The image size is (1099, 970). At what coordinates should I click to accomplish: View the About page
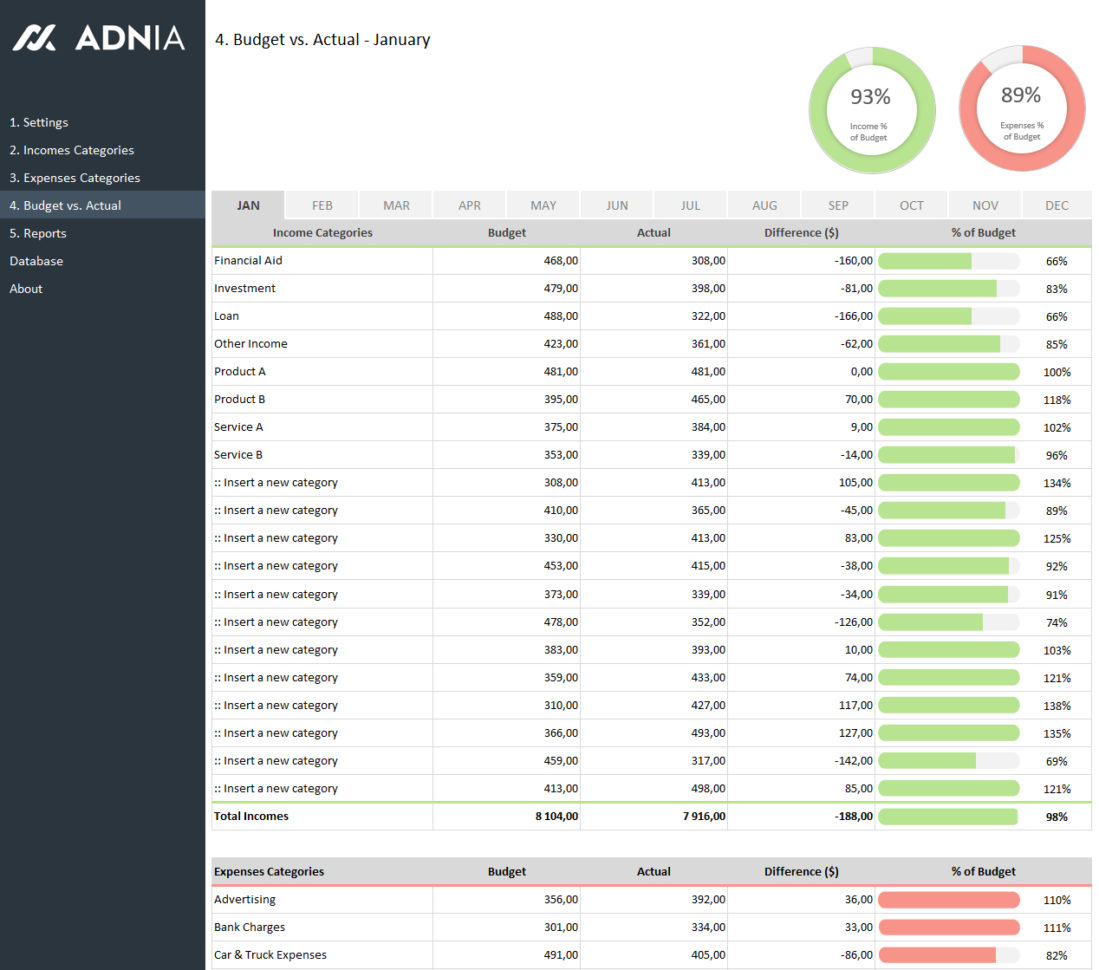(26, 288)
